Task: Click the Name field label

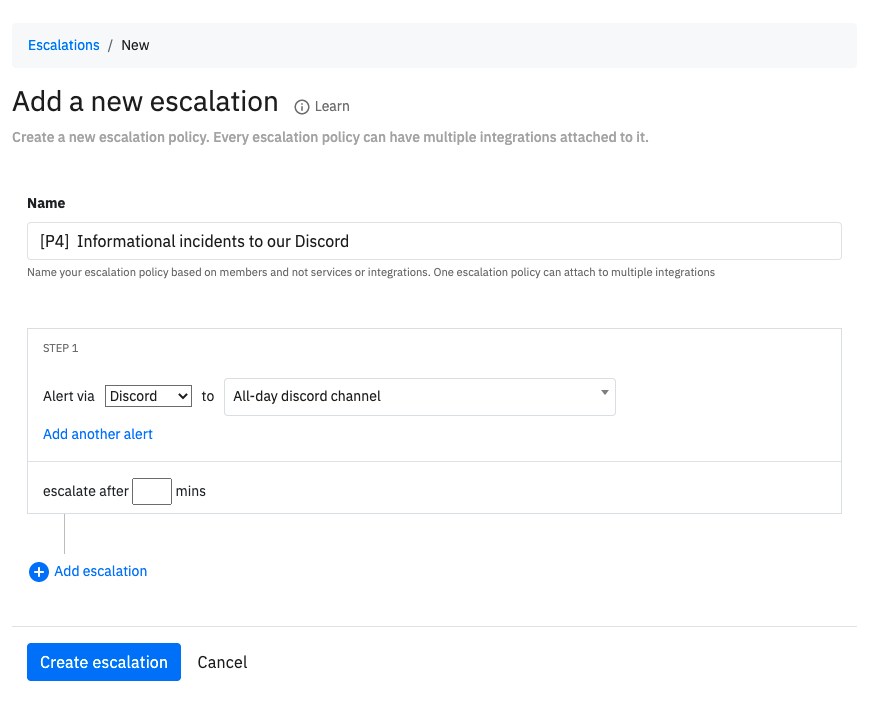Action: click(x=46, y=203)
